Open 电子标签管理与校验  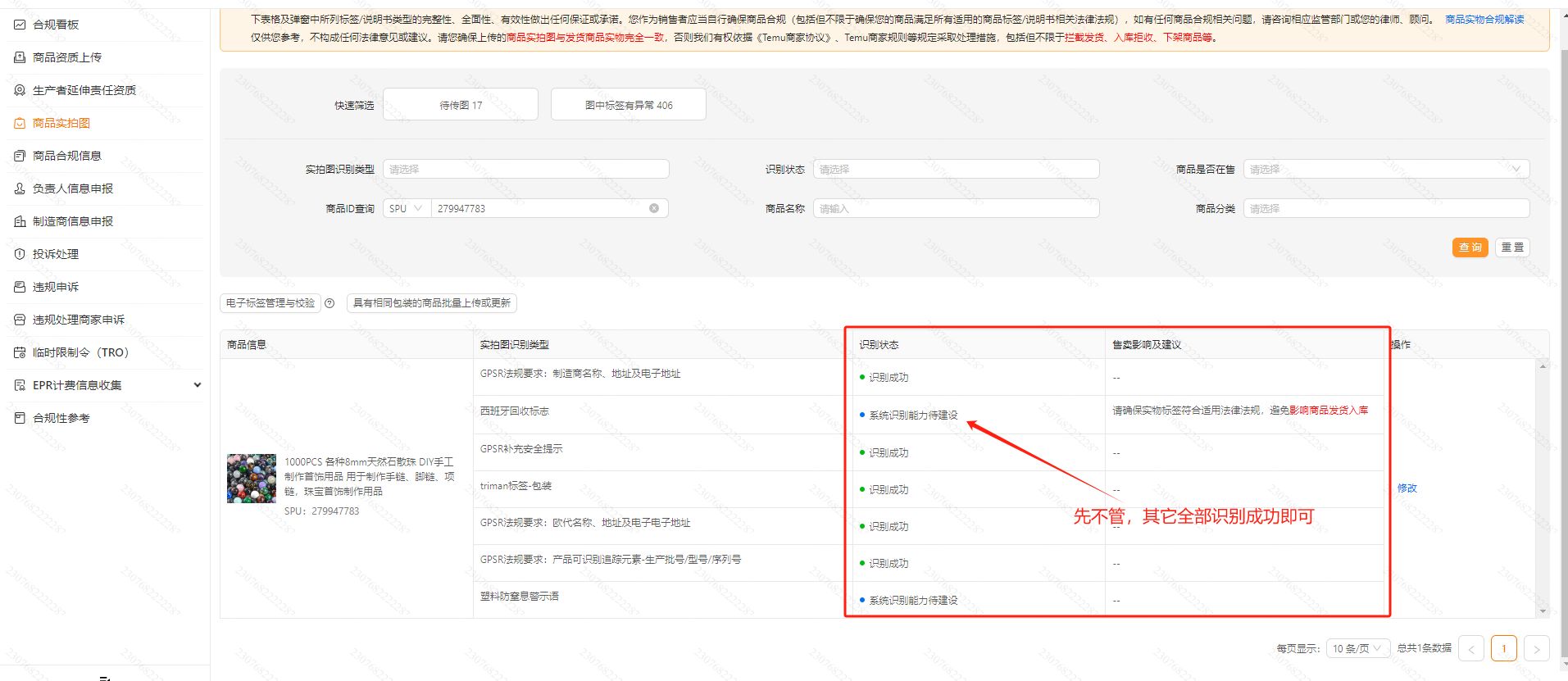270,303
